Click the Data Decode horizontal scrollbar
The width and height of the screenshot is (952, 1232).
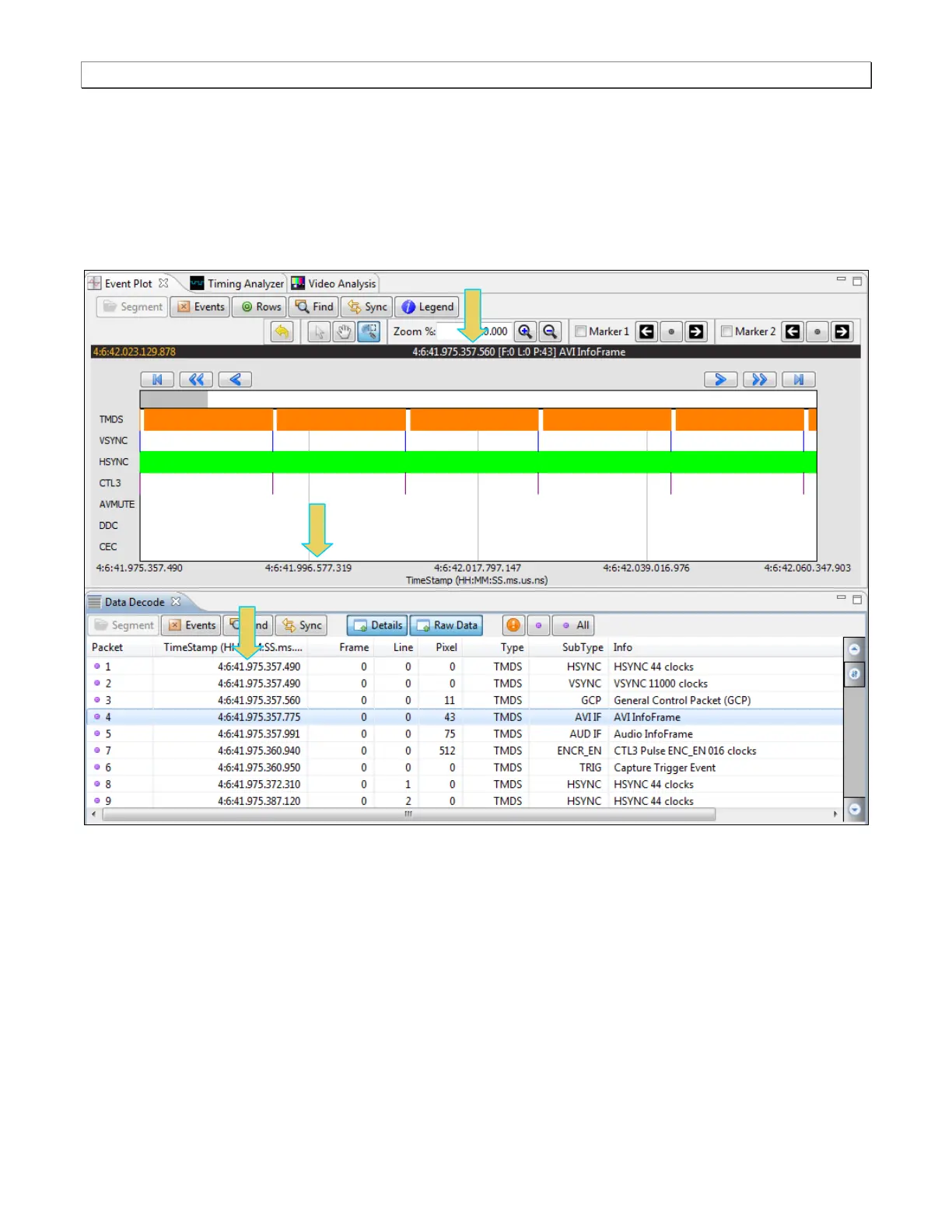click(x=409, y=814)
